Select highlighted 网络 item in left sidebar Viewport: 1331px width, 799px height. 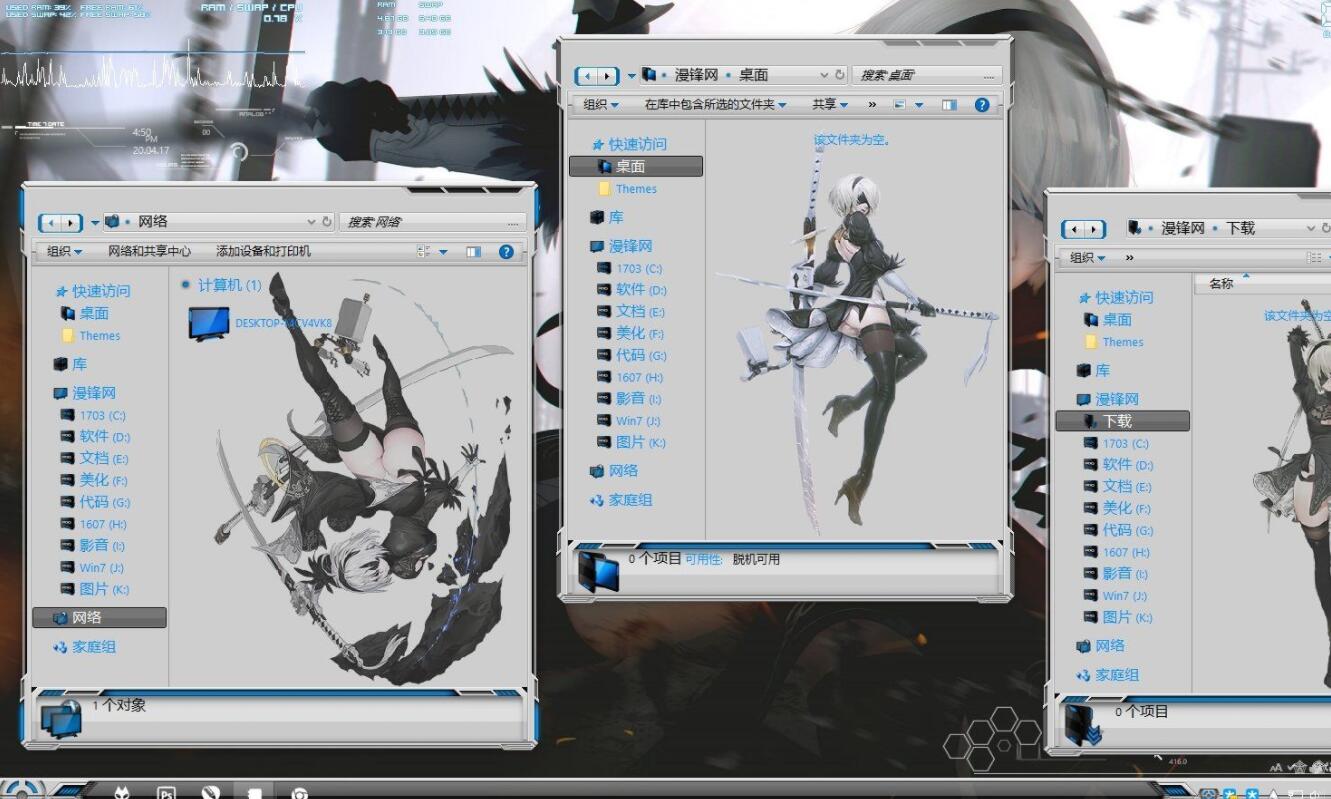99,618
